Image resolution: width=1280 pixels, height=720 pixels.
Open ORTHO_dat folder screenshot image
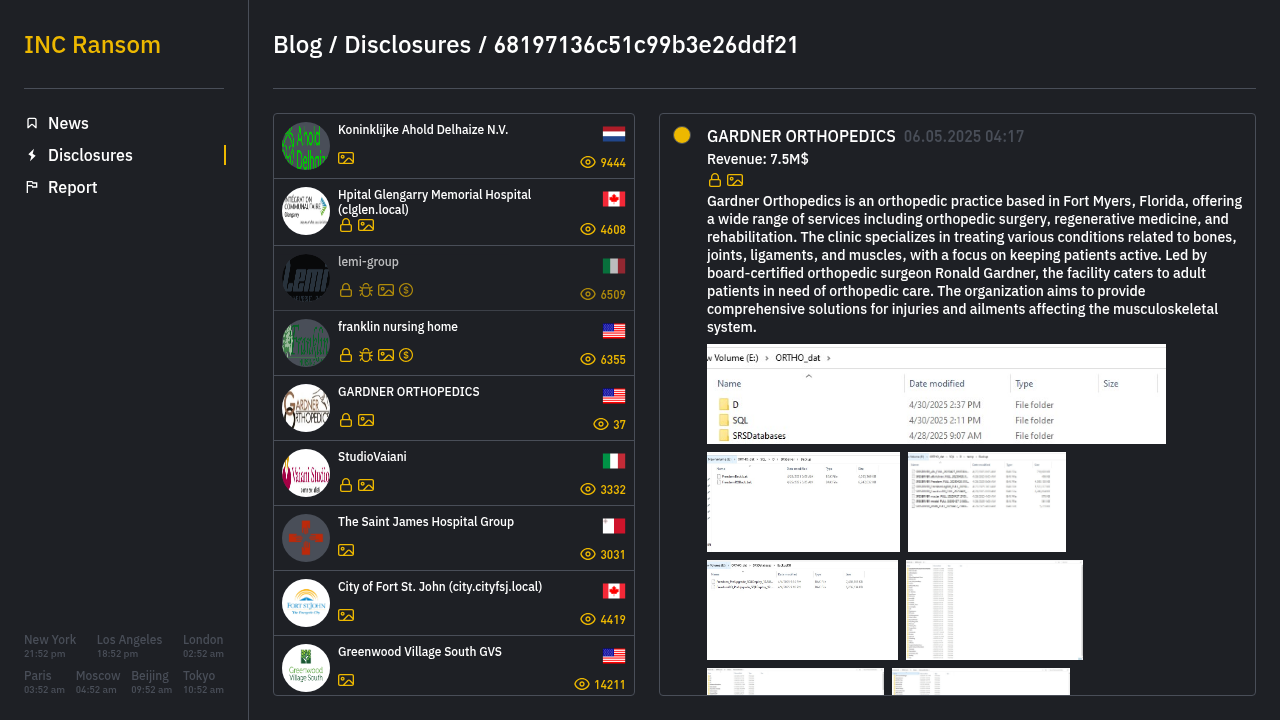(x=936, y=394)
